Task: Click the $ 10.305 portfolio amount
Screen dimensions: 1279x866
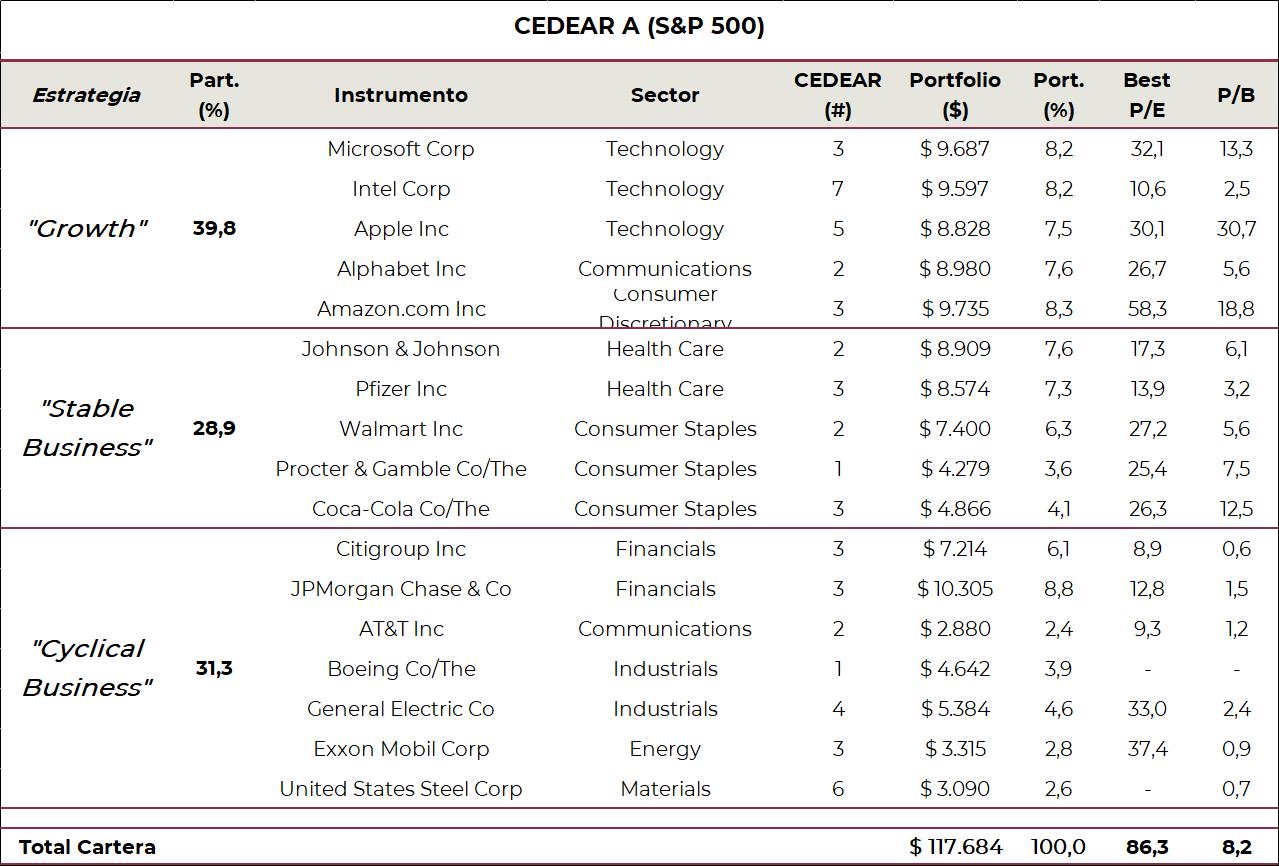Action: (x=956, y=589)
